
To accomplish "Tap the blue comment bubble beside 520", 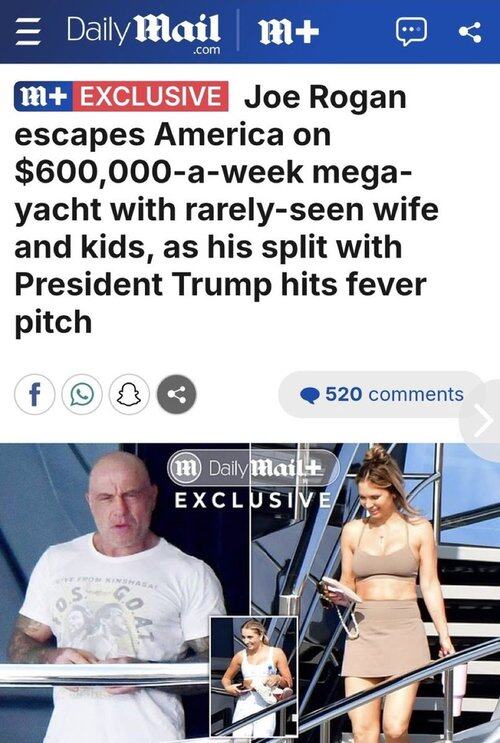I will point(310,395).
